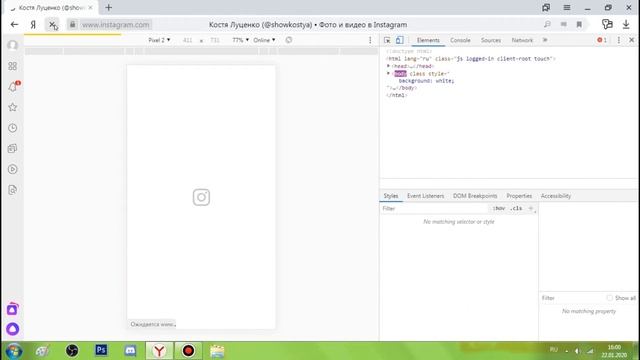Open Photoshop from taskbar
Image resolution: width=640 pixels, height=360 pixels.
tap(101, 350)
